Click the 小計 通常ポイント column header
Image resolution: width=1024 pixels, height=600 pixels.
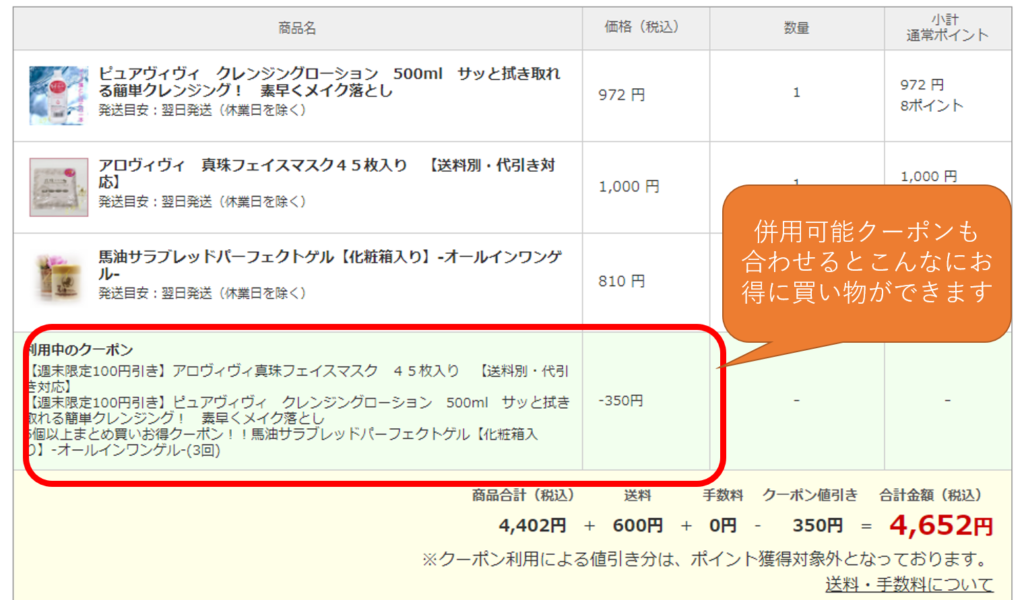944,28
